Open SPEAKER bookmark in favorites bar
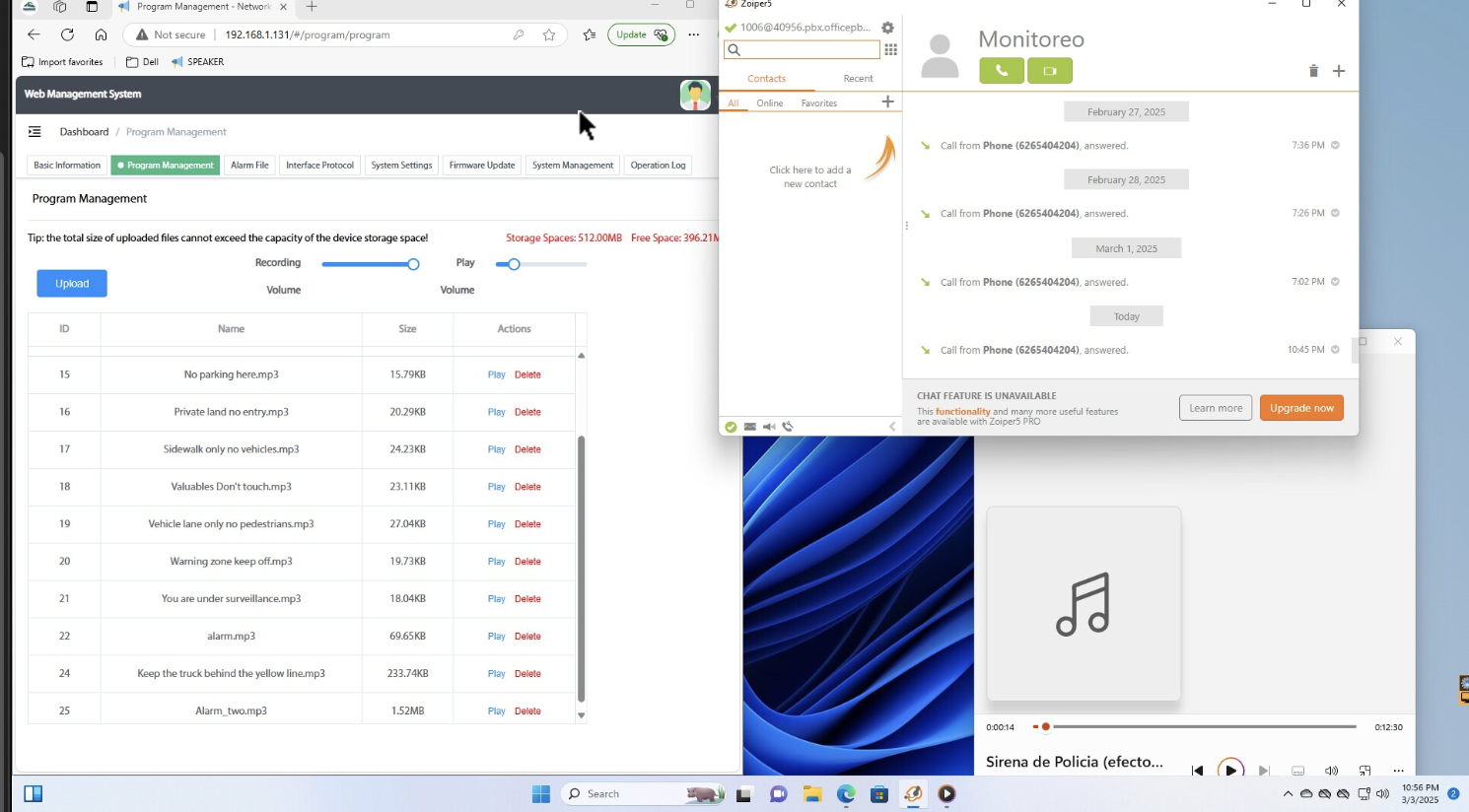 [197, 62]
